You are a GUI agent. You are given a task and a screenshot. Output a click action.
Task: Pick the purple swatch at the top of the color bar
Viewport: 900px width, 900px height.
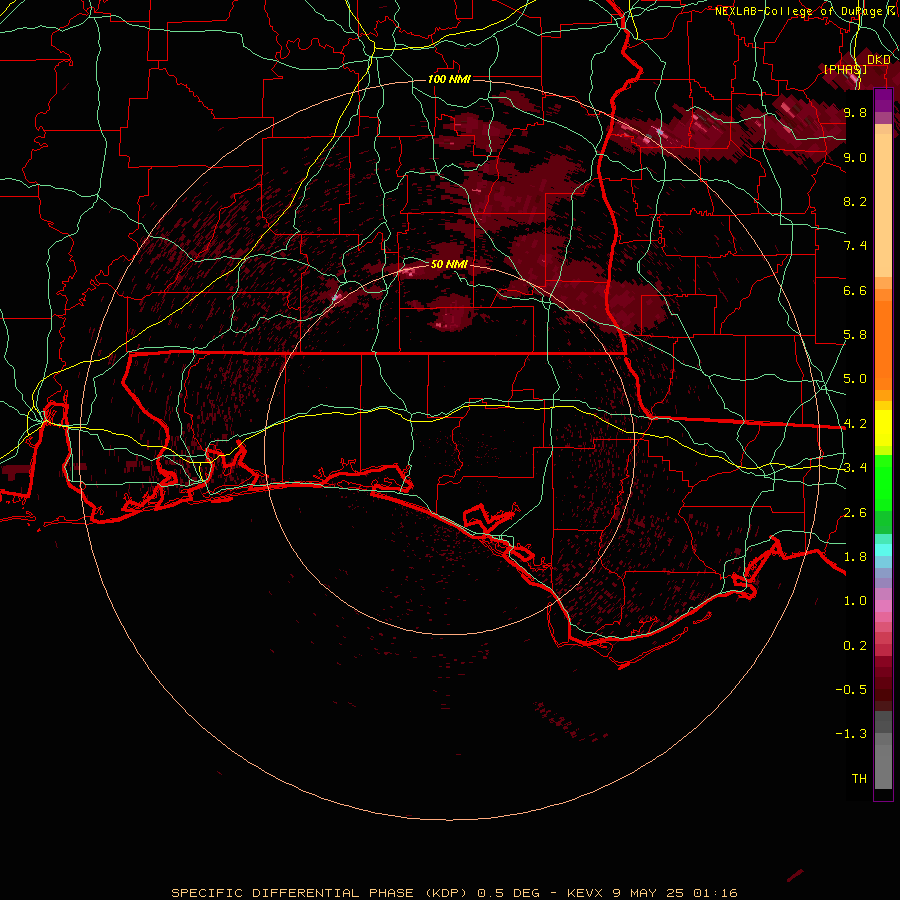[883, 100]
